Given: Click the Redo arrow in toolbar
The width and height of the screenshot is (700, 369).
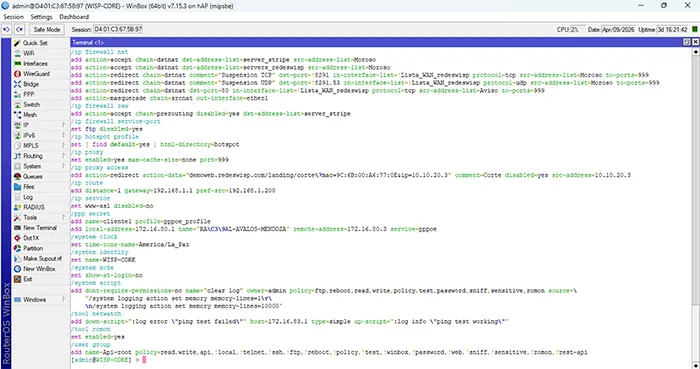Looking at the screenshot, I should point(19,29).
